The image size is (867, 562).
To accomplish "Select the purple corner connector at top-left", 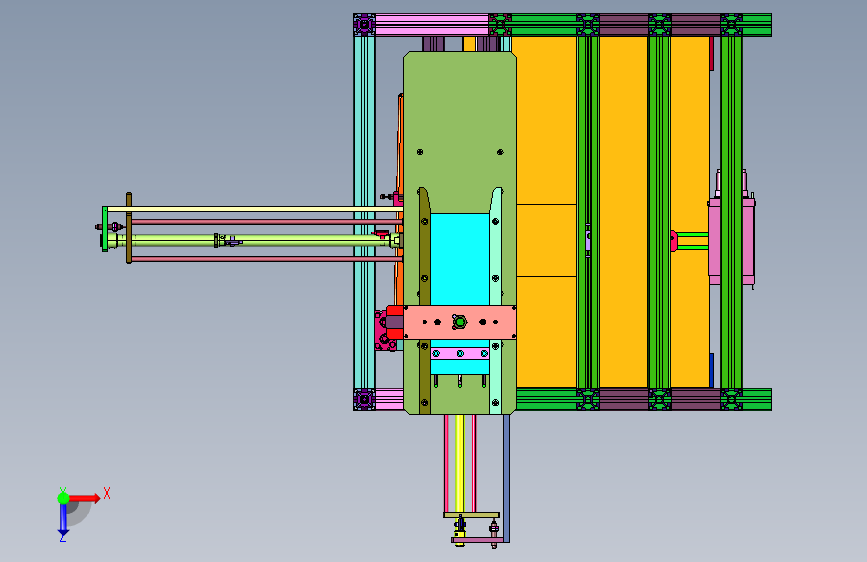I will 364,25.
